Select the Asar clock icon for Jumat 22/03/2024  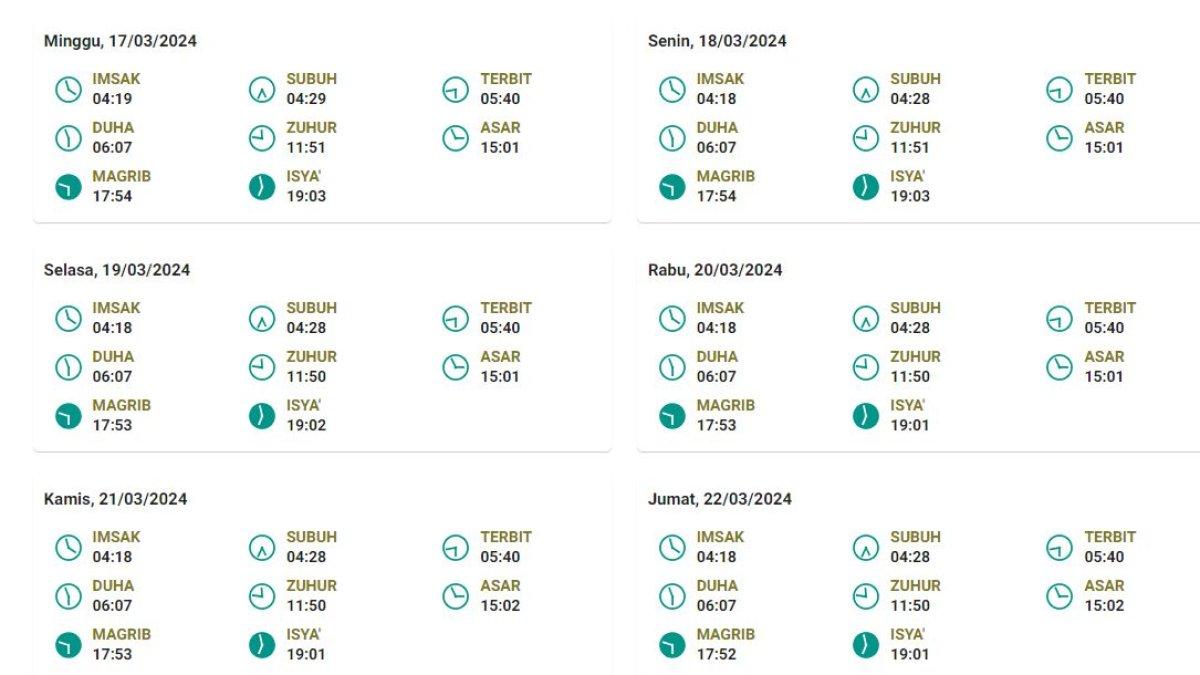pyautogui.click(x=1060, y=596)
